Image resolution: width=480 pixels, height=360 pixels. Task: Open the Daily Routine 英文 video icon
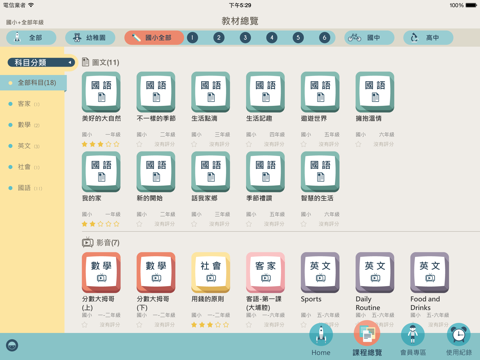[x=375, y=273]
